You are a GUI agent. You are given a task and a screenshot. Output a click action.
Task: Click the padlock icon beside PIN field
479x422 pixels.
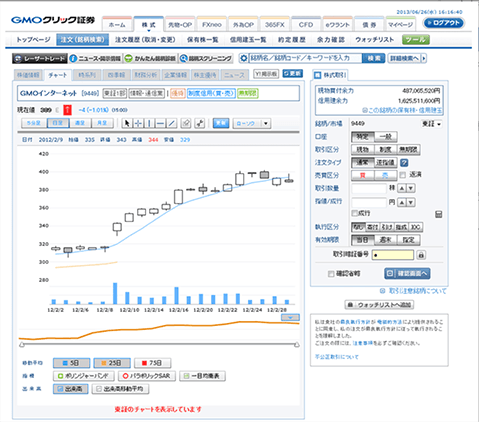click(421, 255)
